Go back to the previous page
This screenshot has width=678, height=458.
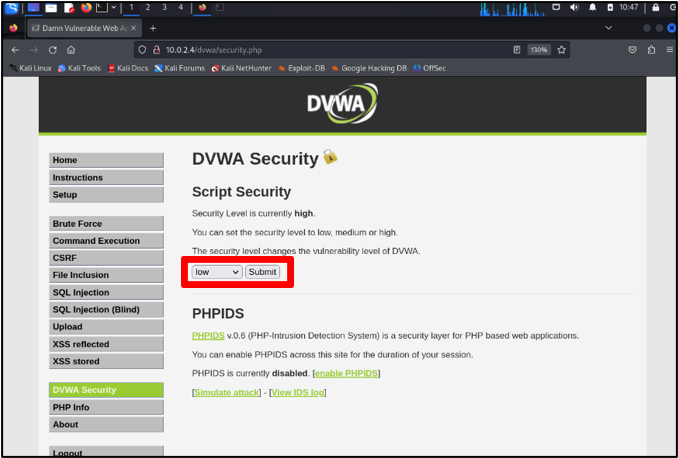click(x=15, y=50)
